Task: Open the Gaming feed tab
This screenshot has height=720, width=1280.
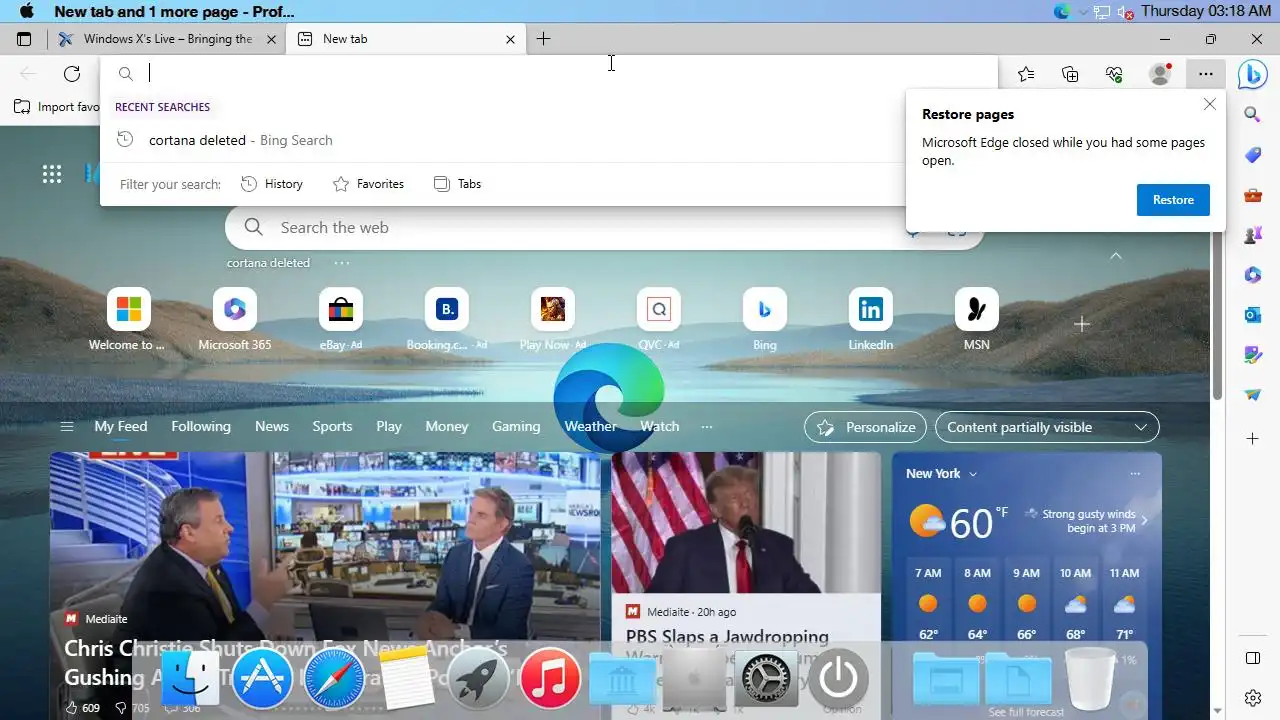Action: point(516,426)
